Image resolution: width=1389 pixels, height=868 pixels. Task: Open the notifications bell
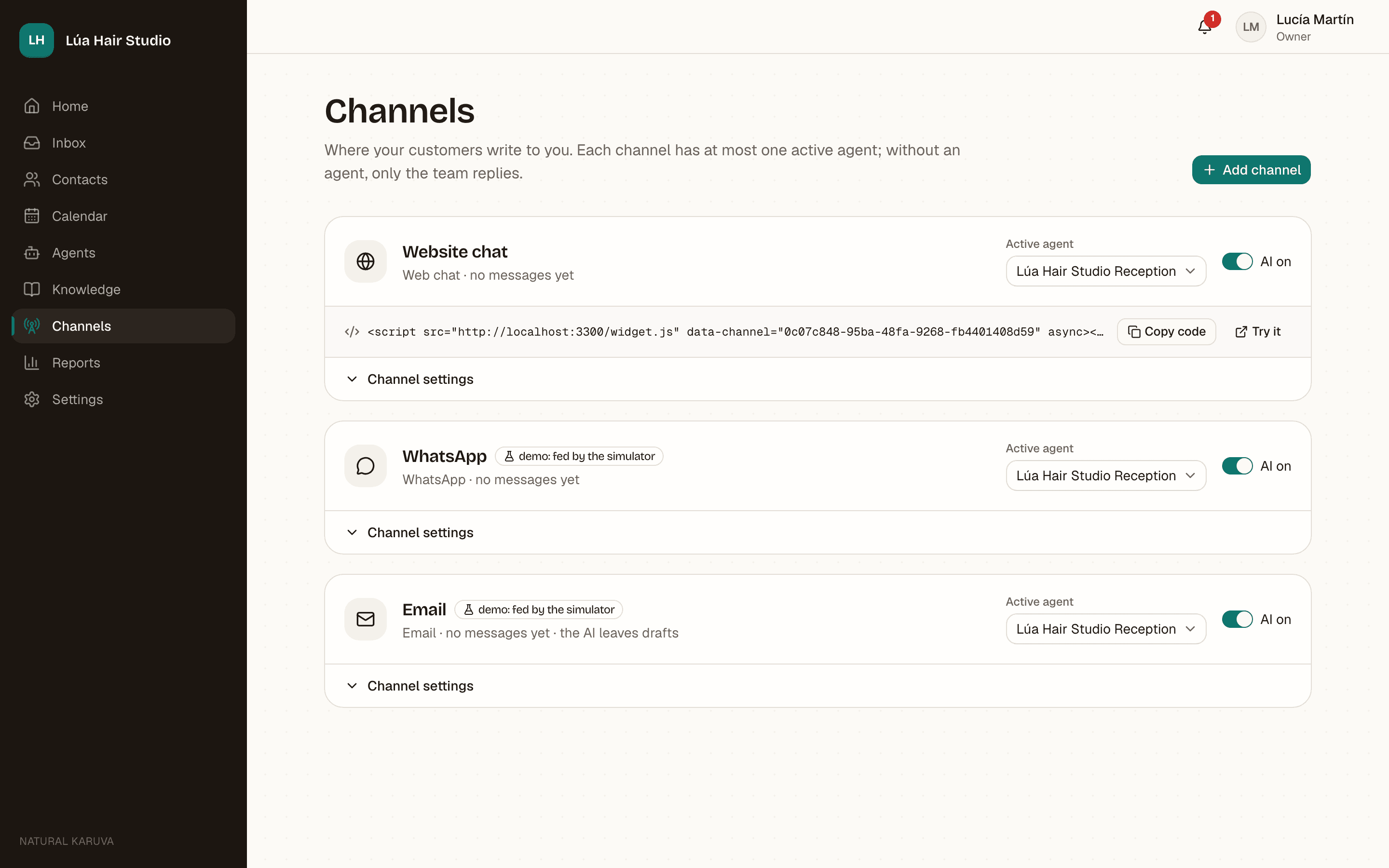point(1204,27)
